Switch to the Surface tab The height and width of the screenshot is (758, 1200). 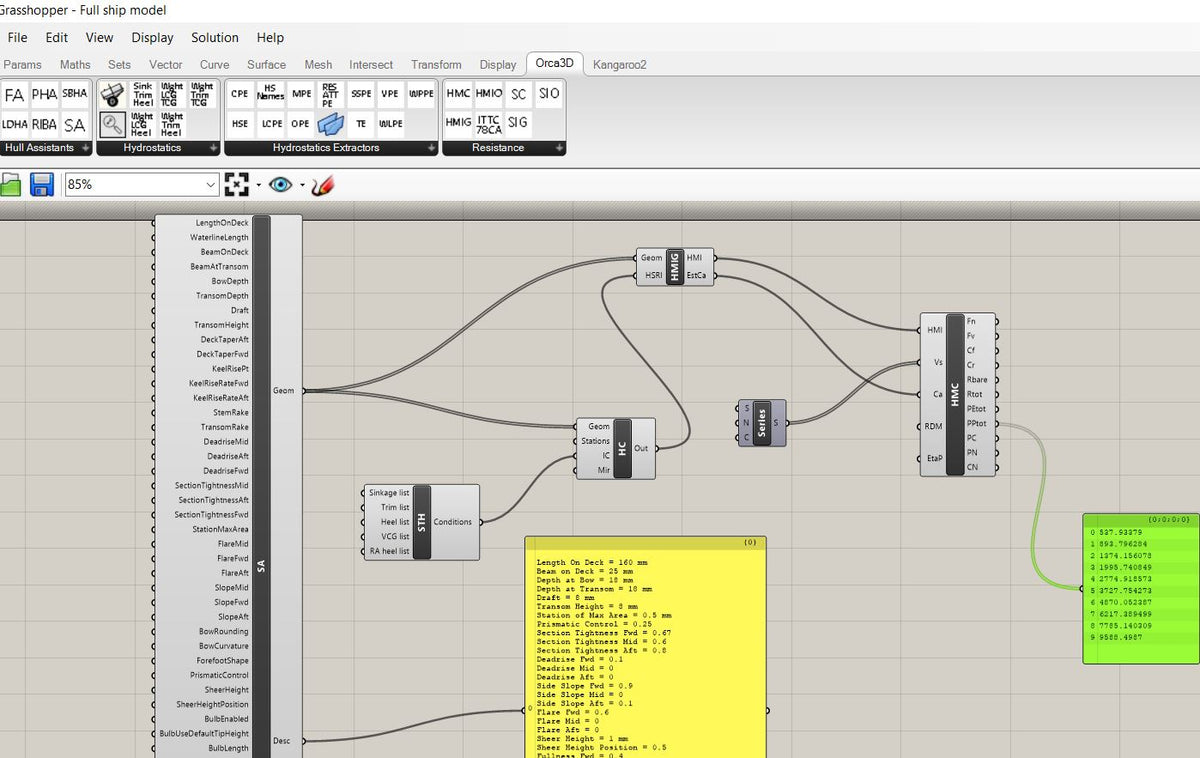pos(266,64)
